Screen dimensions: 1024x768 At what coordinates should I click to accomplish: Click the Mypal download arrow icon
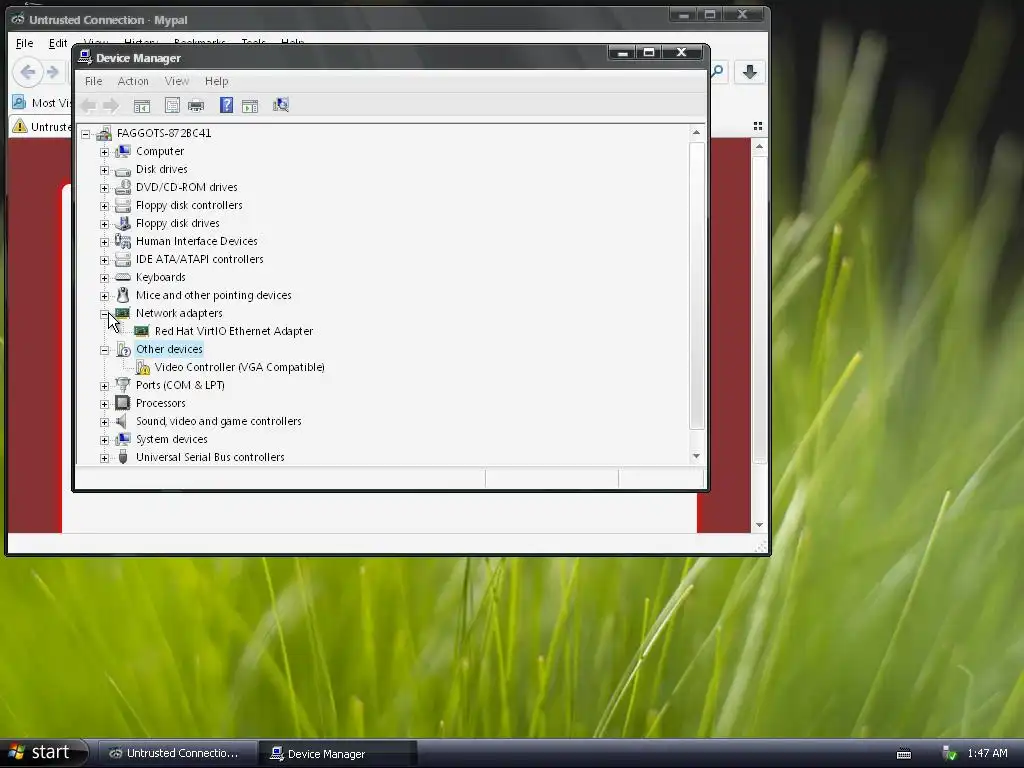coord(750,72)
